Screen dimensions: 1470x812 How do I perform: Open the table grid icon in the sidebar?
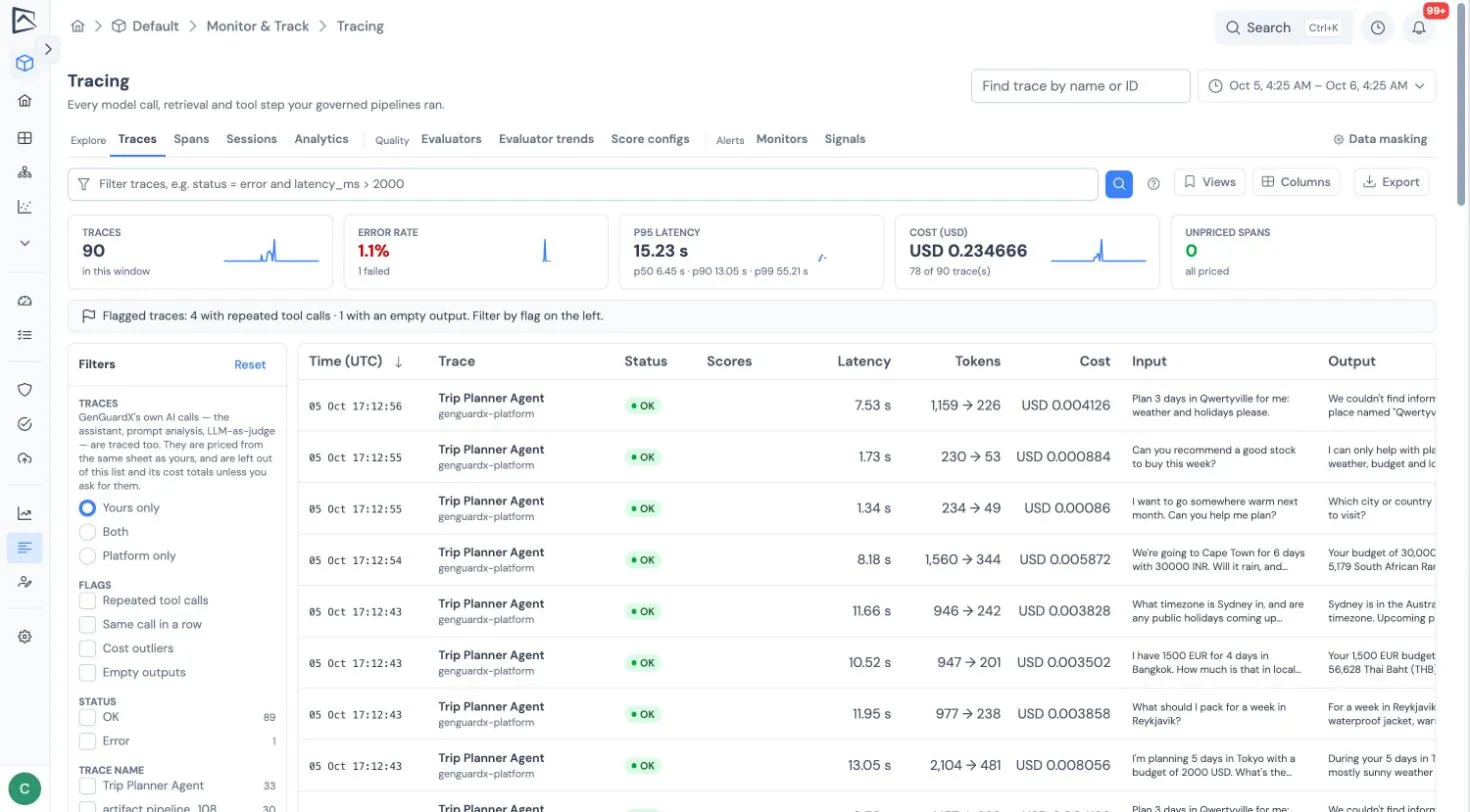coord(25,138)
